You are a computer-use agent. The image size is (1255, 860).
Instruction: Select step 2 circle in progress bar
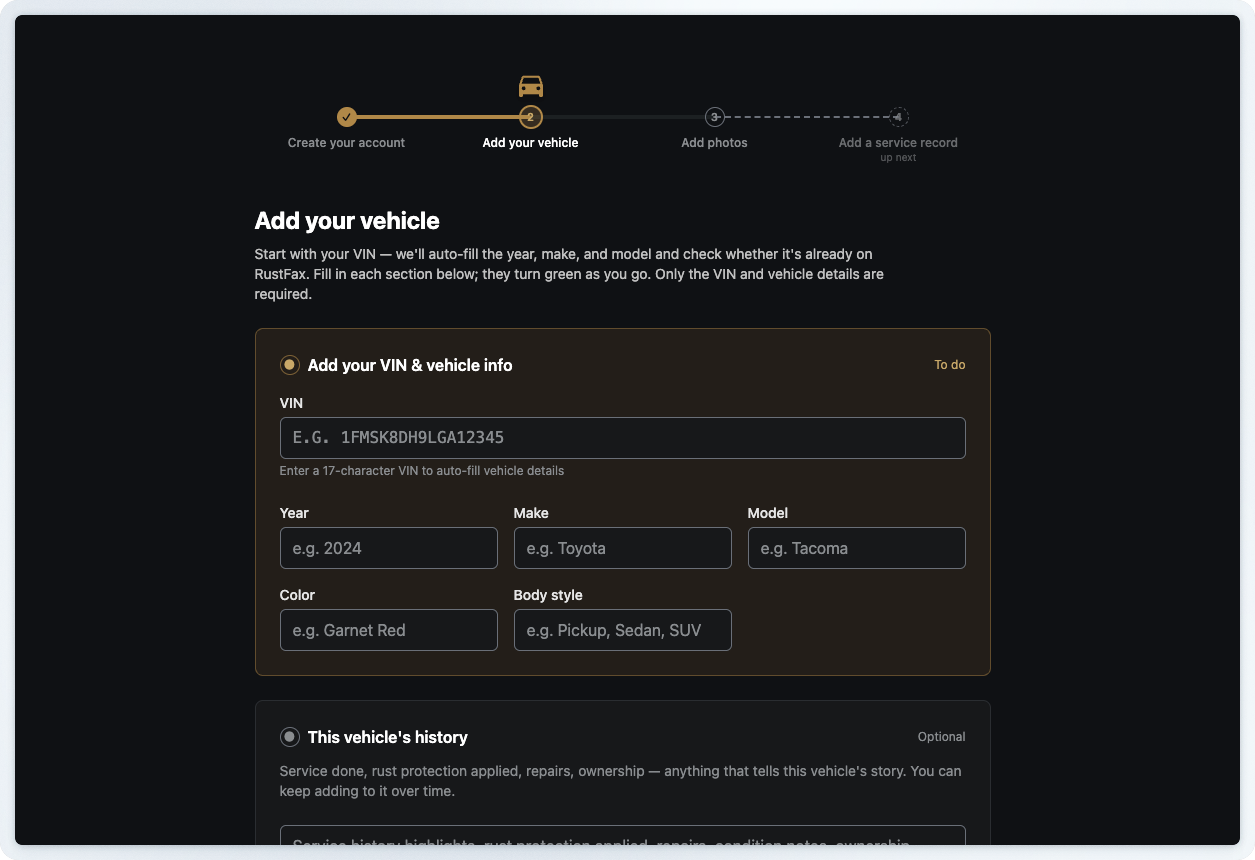coord(531,117)
